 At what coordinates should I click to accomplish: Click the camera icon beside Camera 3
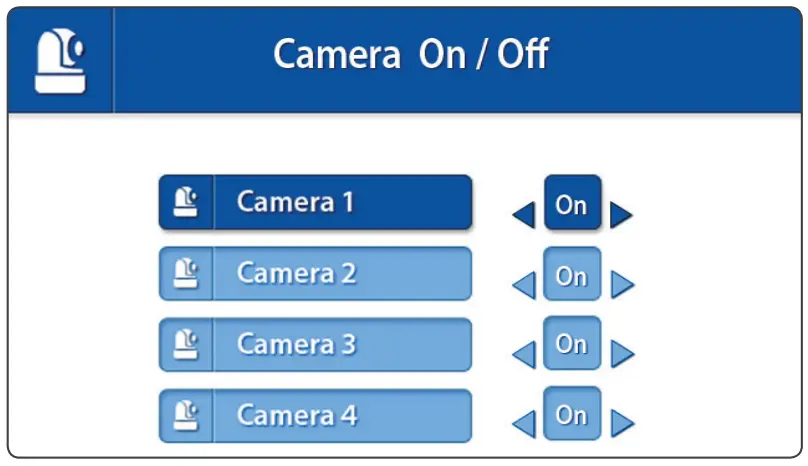186,344
